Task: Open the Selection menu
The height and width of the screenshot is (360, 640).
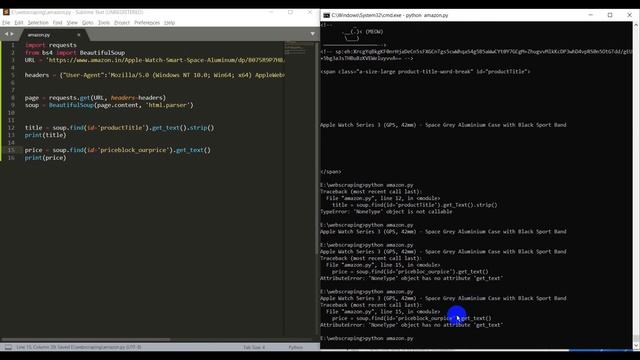Action: [38, 22]
